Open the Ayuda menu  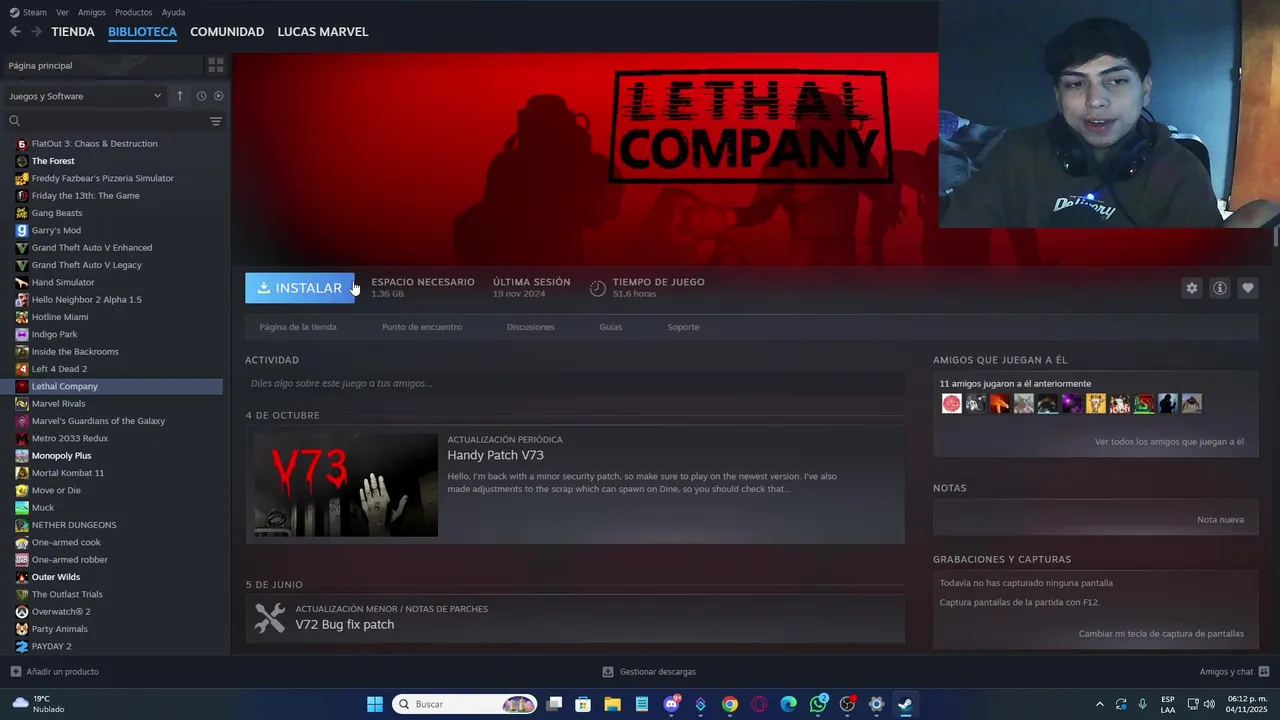pos(173,12)
